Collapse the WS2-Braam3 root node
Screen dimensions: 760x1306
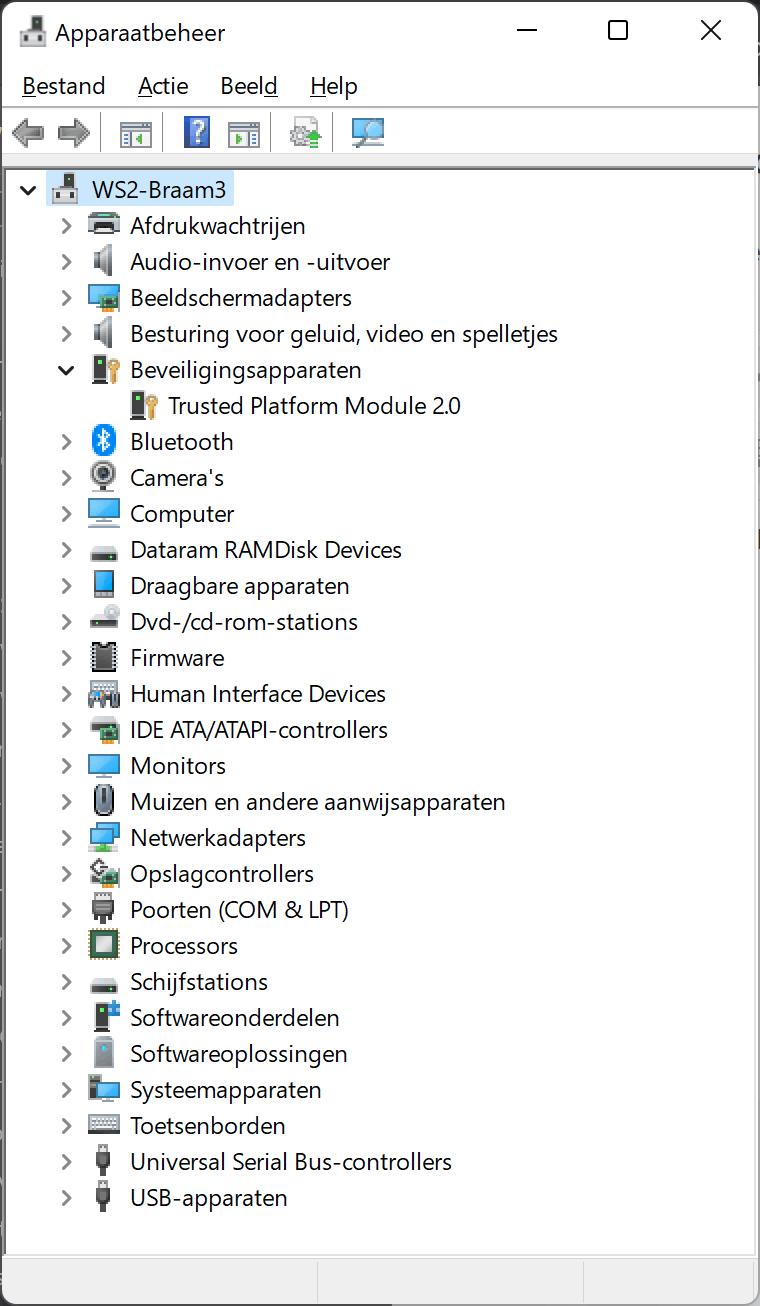click(28, 189)
